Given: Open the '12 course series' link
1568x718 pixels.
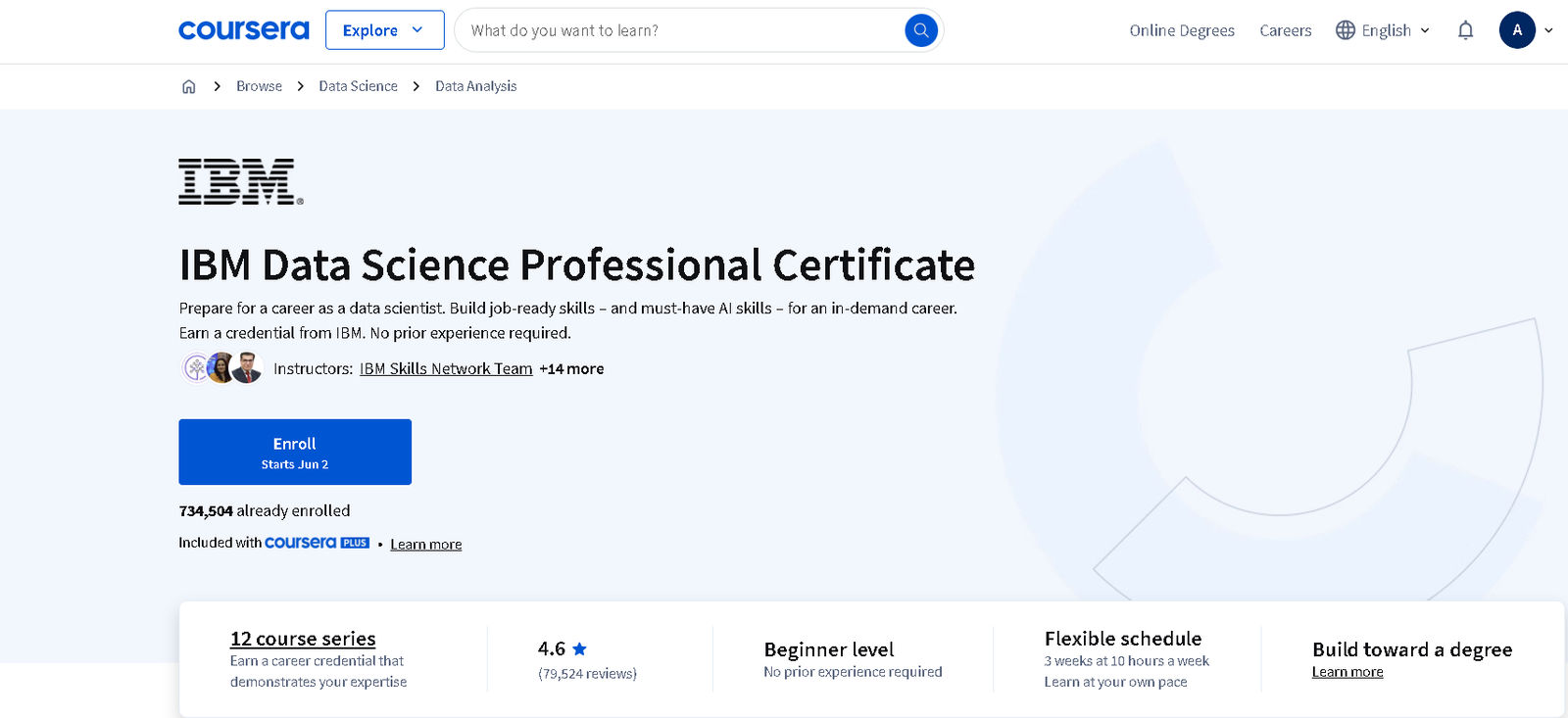Looking at the screenshot, I should click(x=303, y=639).
